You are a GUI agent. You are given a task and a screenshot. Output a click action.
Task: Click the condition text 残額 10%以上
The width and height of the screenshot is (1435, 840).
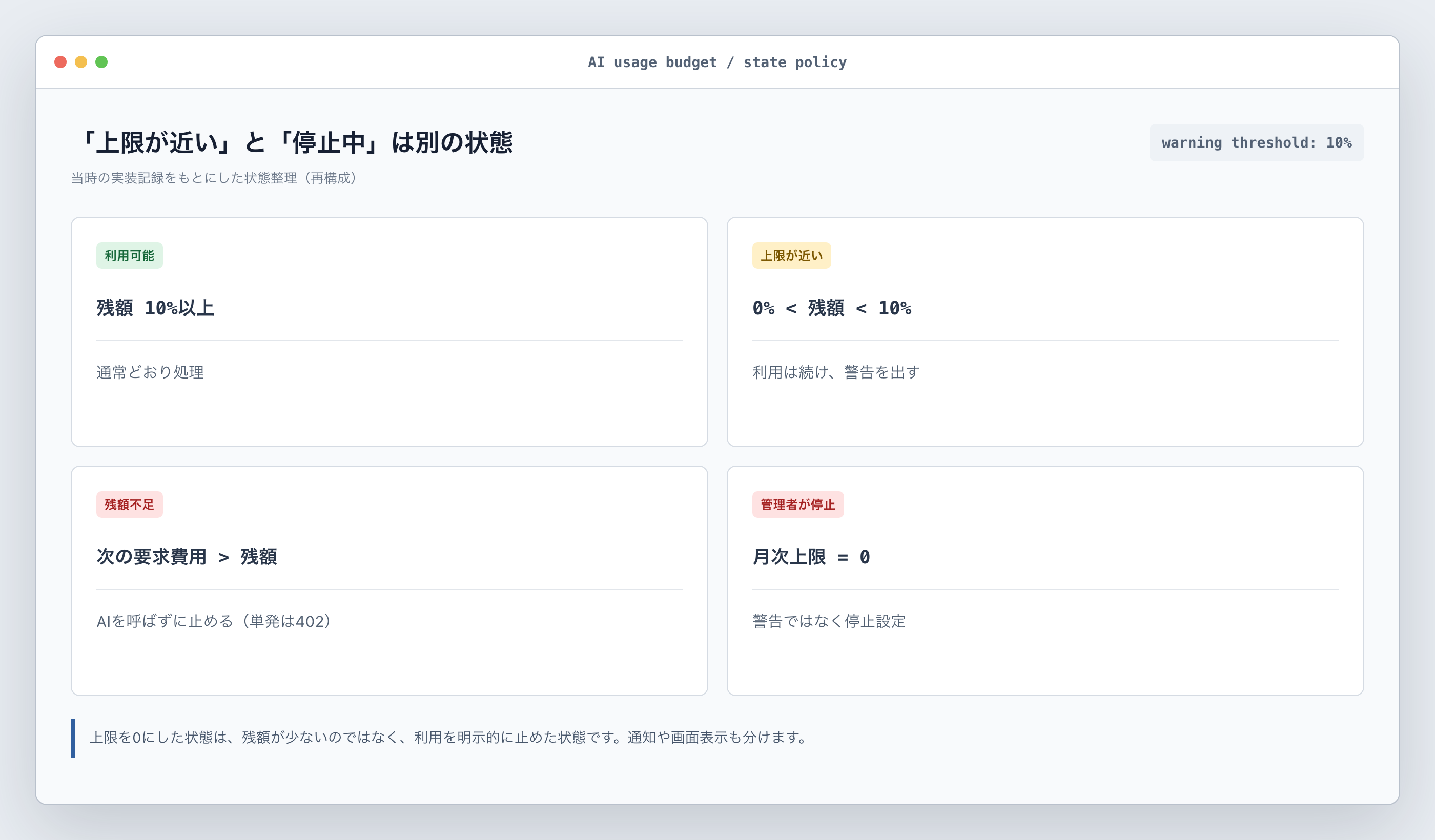(x=155, y=308)
